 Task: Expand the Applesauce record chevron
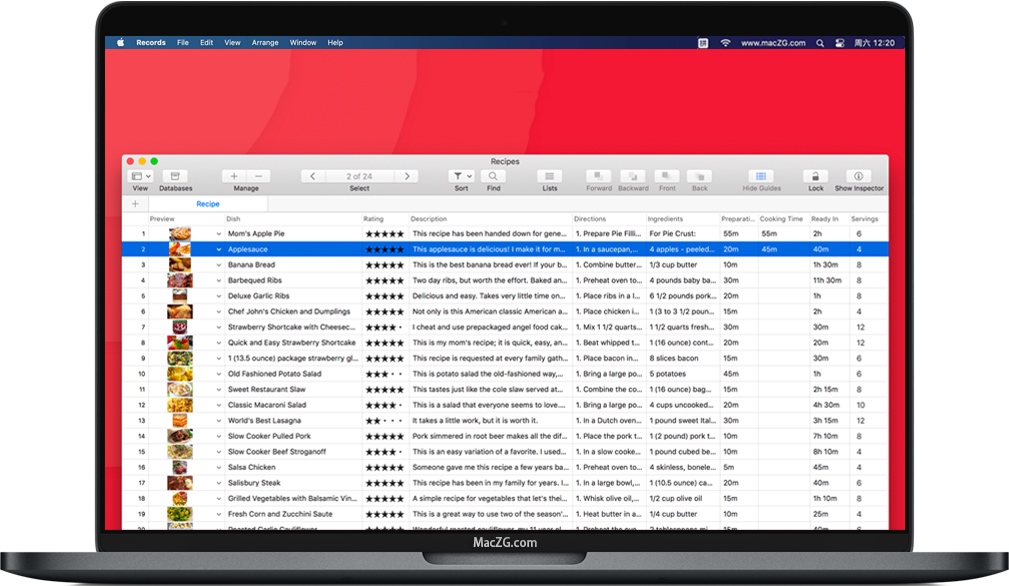coord(220,249)
